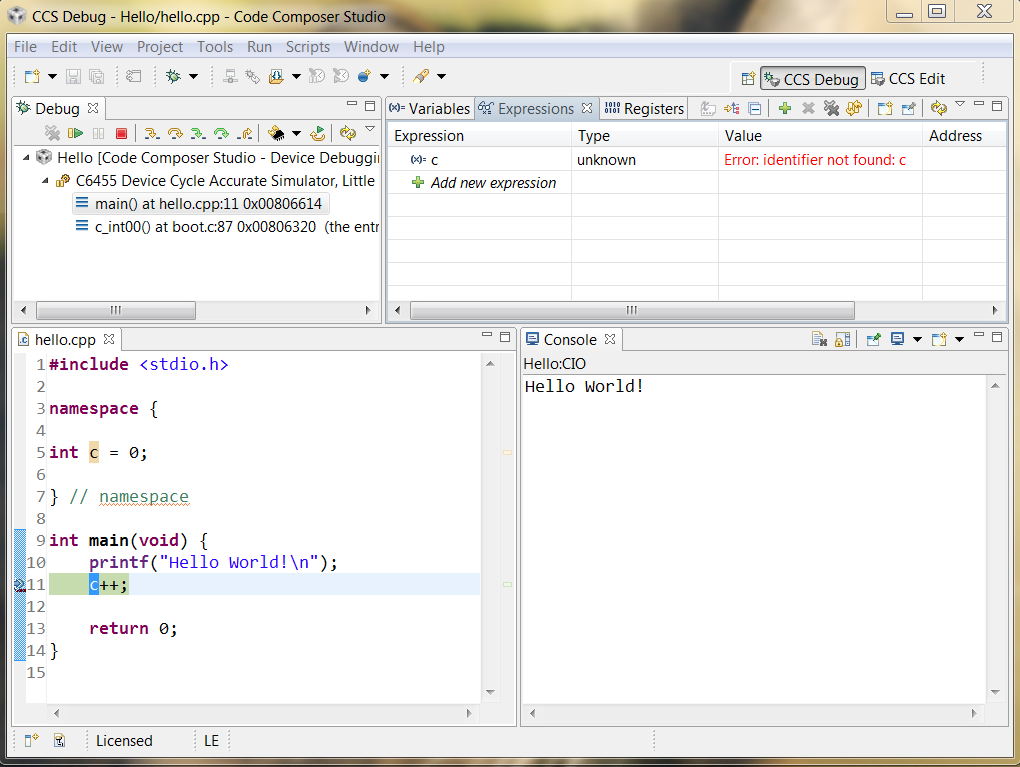Toggle Scroll Lock in Console toolbar
This screenshot has height=767, width=1020.
coord(842,340)
